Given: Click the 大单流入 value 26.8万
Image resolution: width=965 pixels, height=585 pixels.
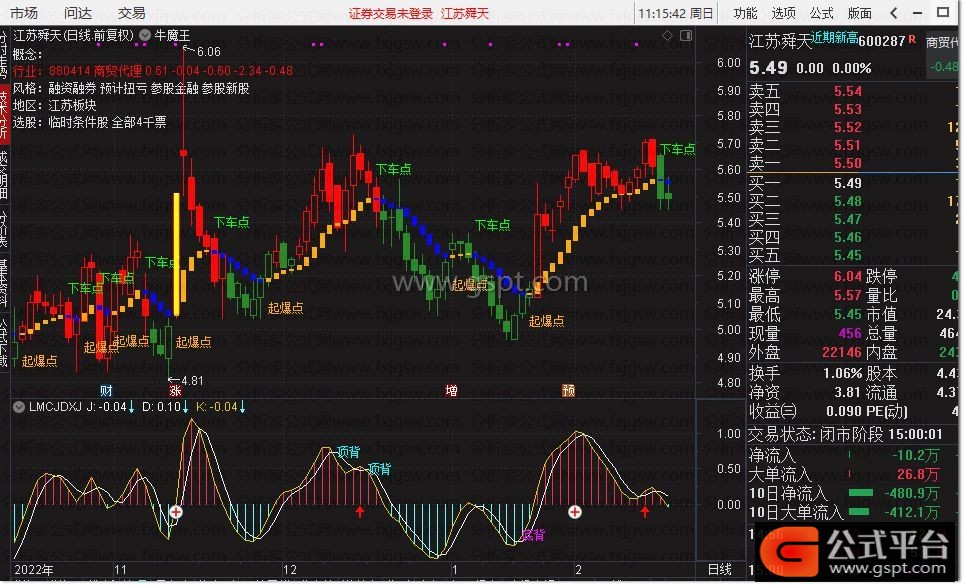Looking at the screenshot, I should point(918,474).
